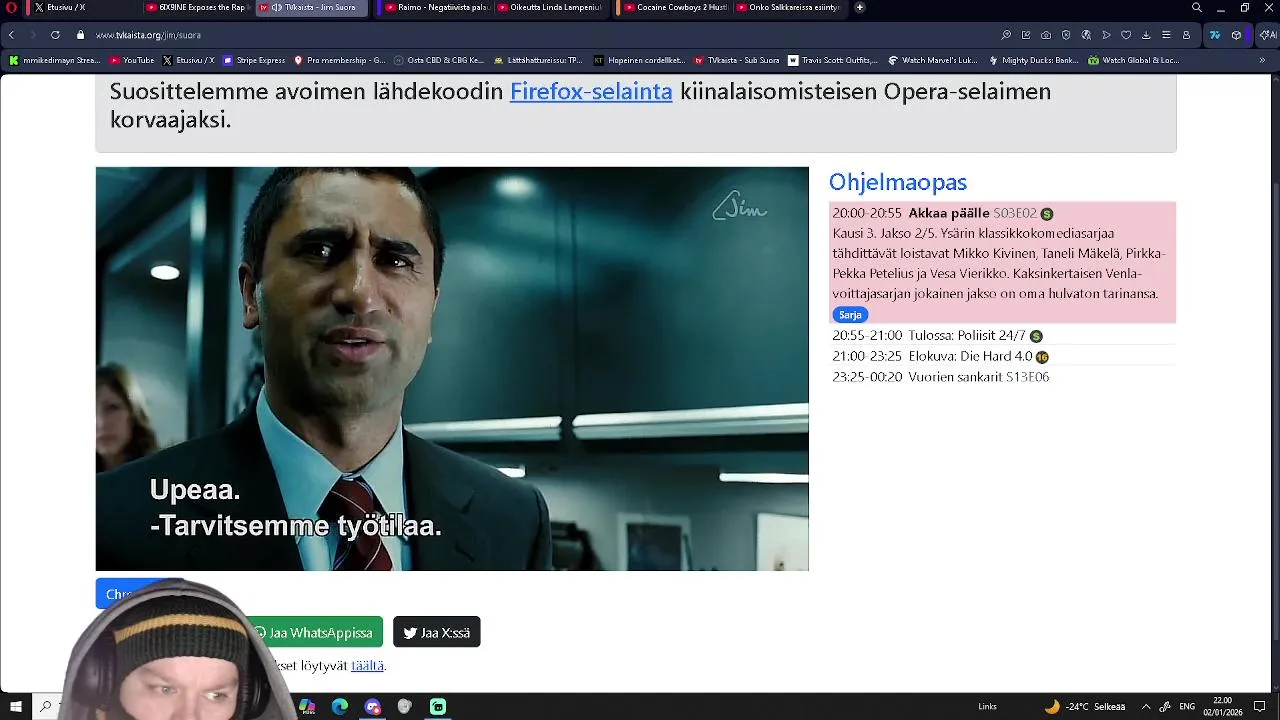Open the Pro membership bookmark
1280x720 pixels.
(x=339, y=60)
